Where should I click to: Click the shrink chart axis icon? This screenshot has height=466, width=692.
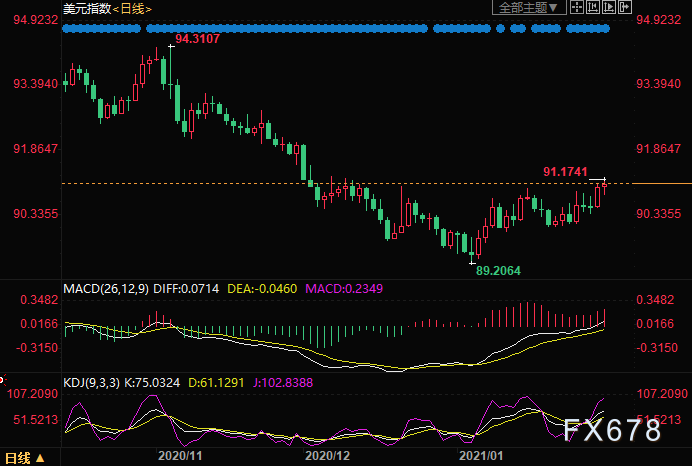point(593,7)
